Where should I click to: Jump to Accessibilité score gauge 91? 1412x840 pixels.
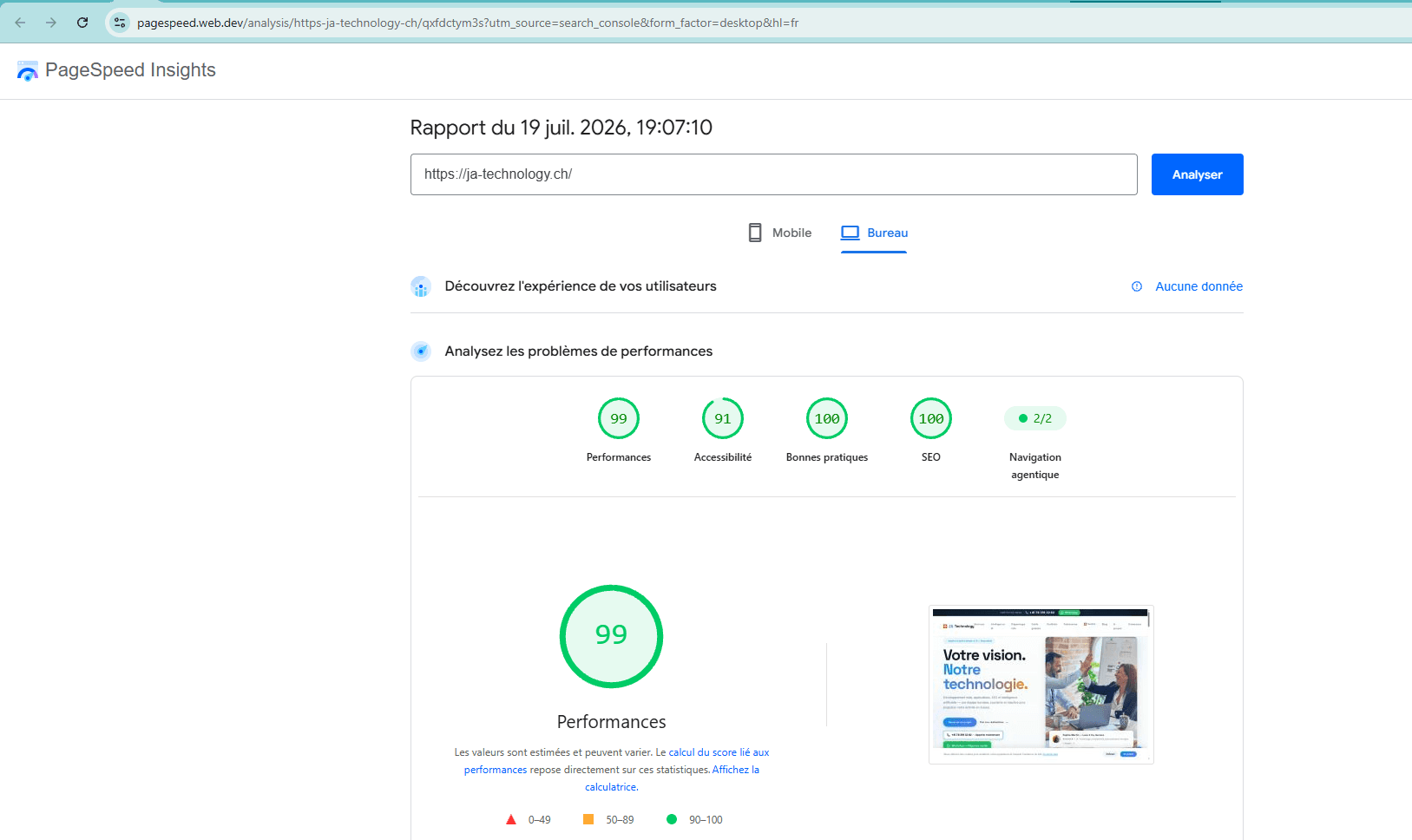point(723,419)
